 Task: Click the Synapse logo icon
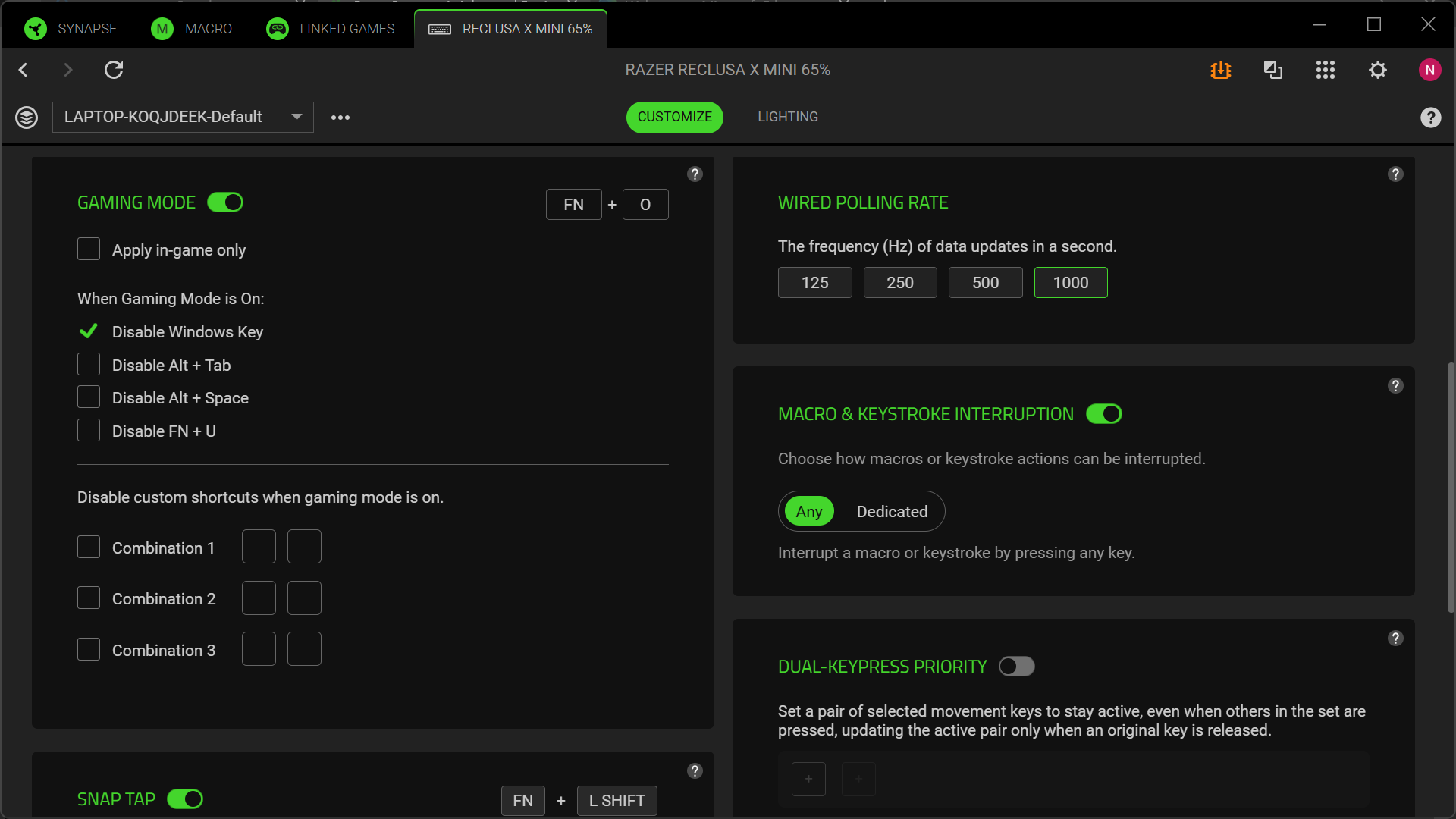(x=35, y=29)
